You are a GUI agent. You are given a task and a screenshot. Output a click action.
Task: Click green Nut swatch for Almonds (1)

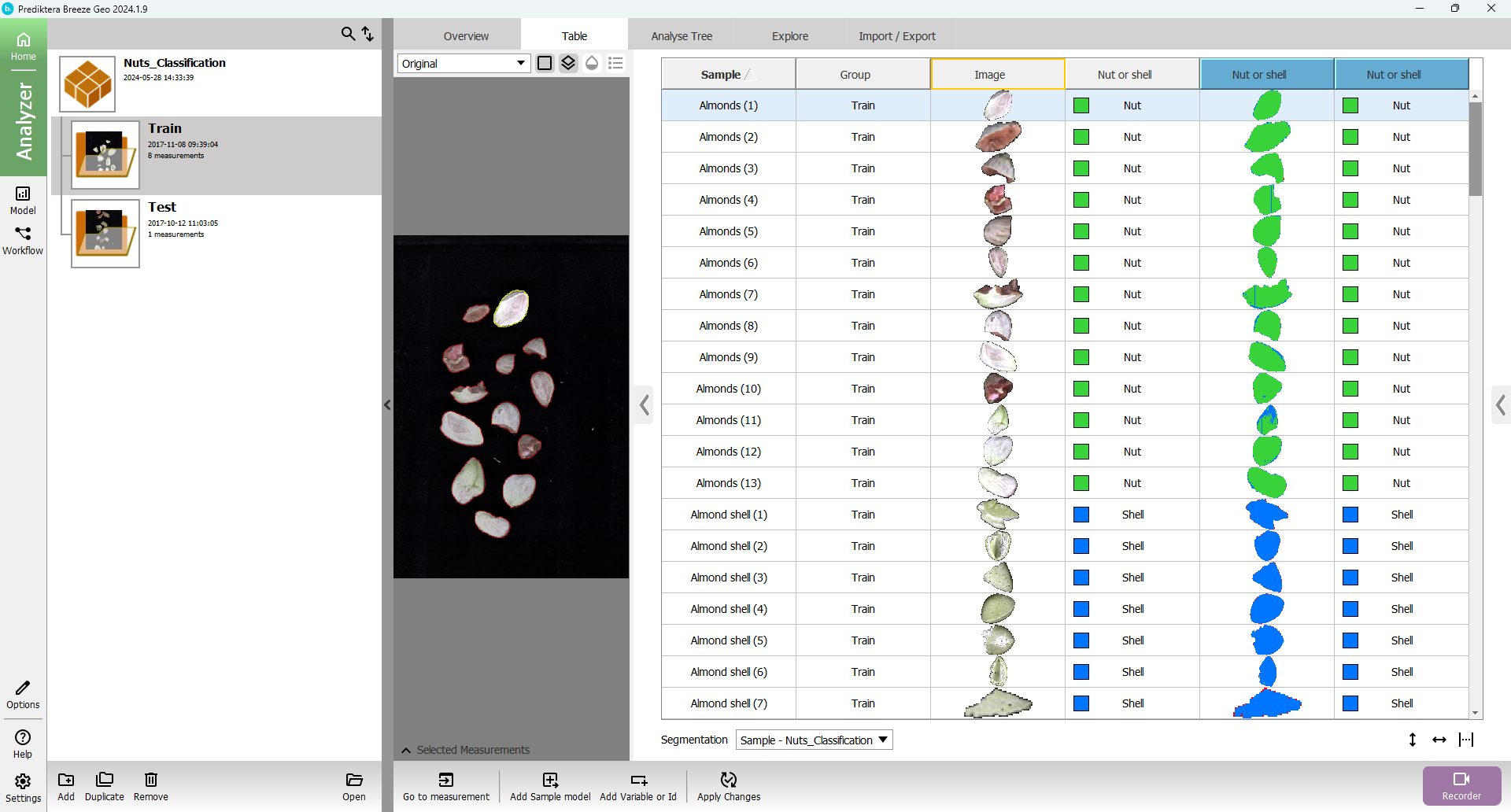[x=1082, y=105]
